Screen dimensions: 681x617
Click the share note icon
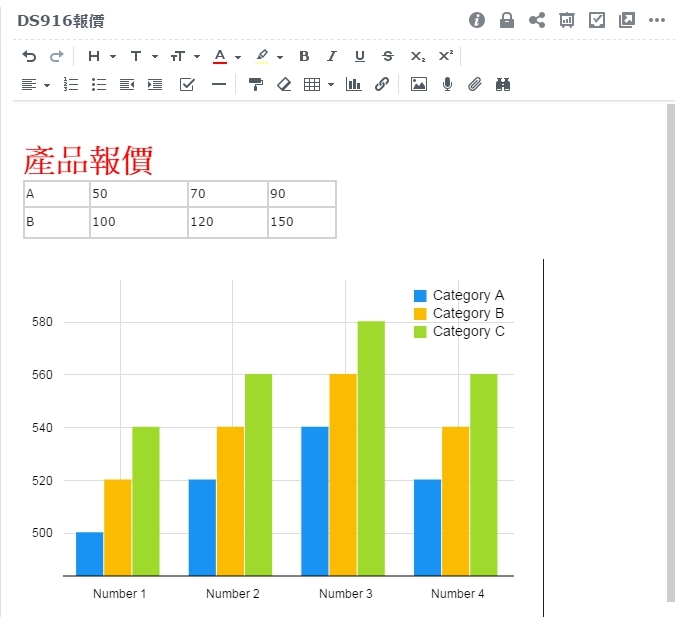(537, 20)
